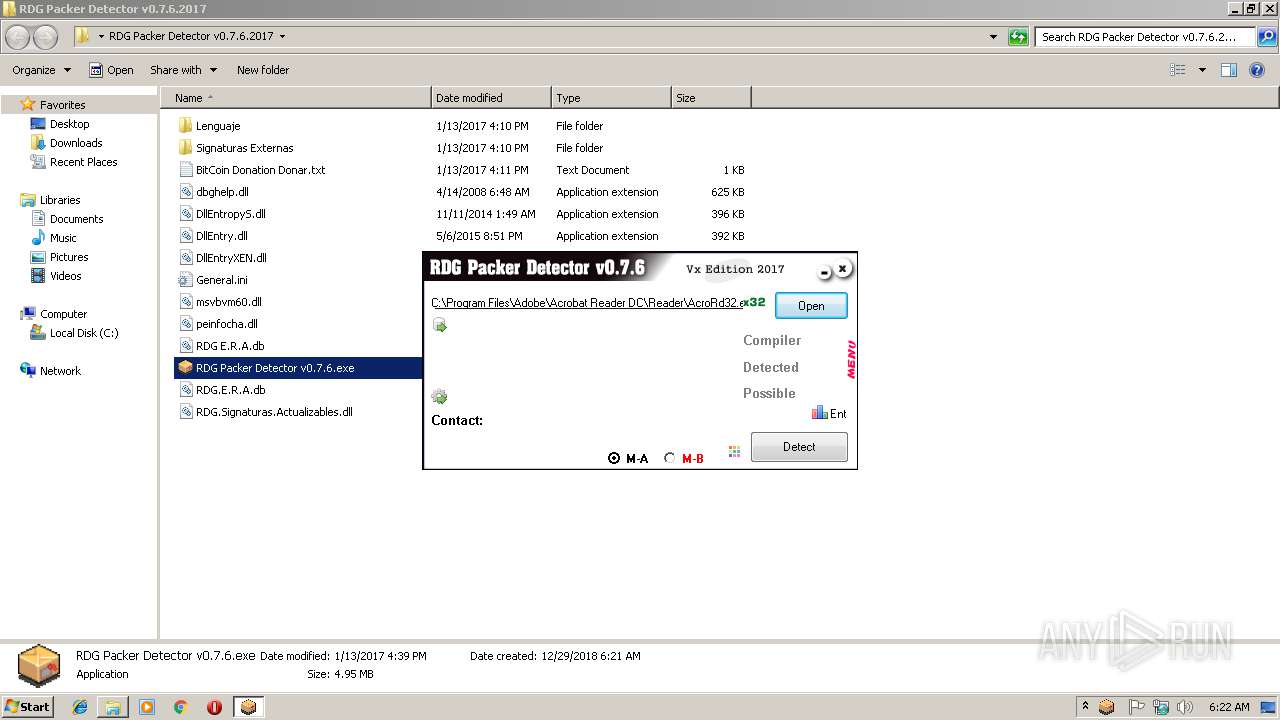Image resolution: width=1280 pixels, height=720 pixels.
Task: Click the Open button in RDG Packer Detector
Action: tap(811, 305)
